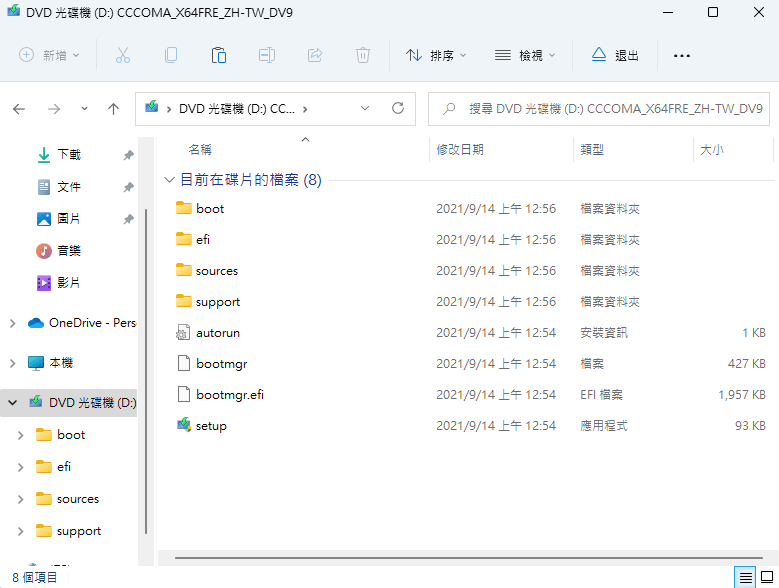Screen dimensions: 779x588
Task: Click the Delete trash icon
Action: [x=363, y=55]
